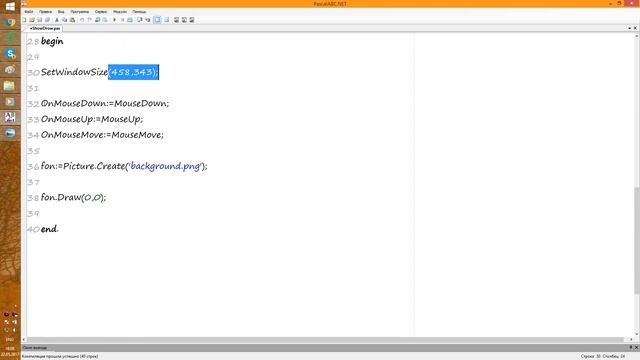Click the 'background.png' string literal
The height and width of the screenshot is (360, 640).
[166, 166]
